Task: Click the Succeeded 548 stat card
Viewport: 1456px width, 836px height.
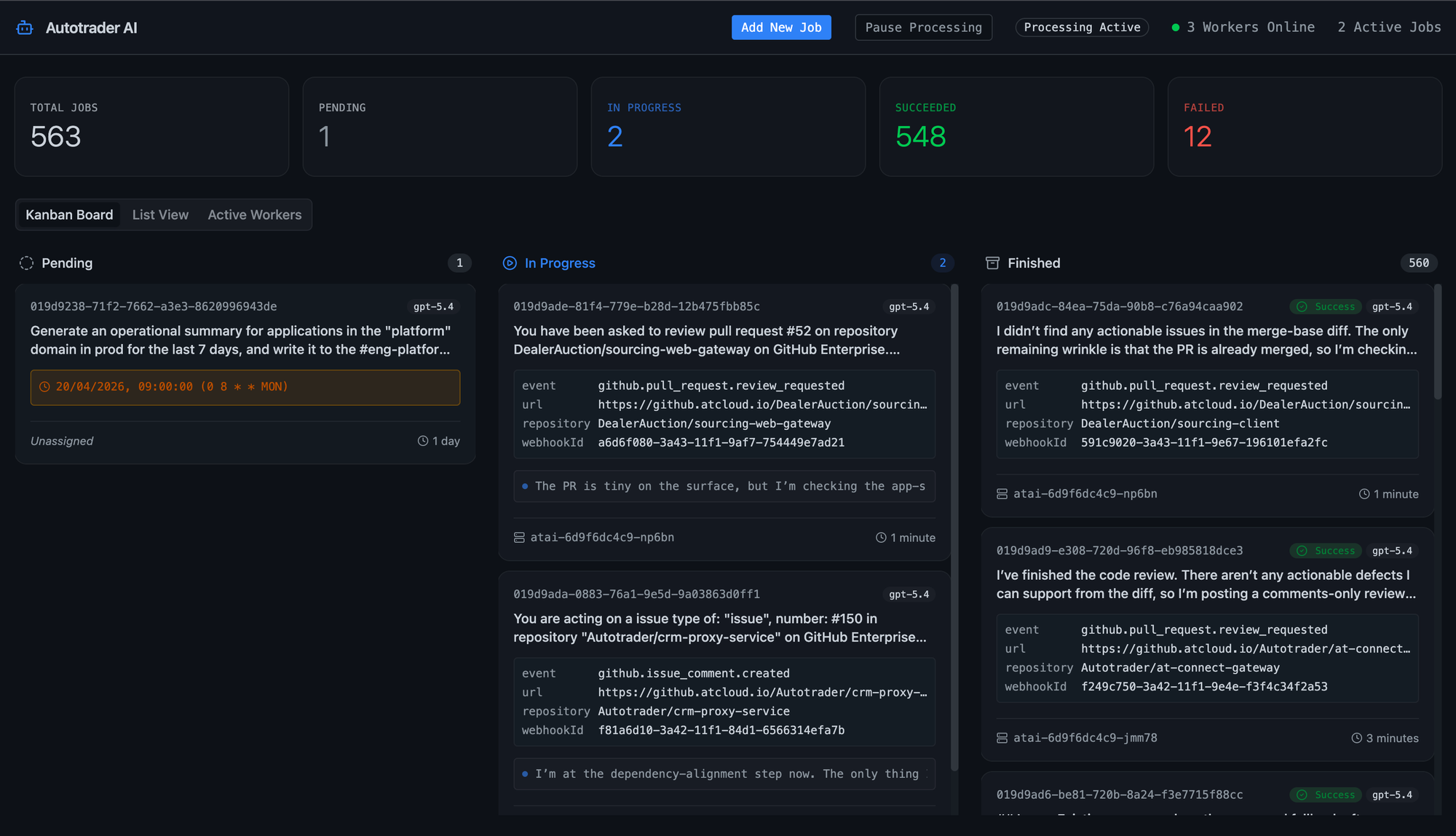Action: point(1016,127)
